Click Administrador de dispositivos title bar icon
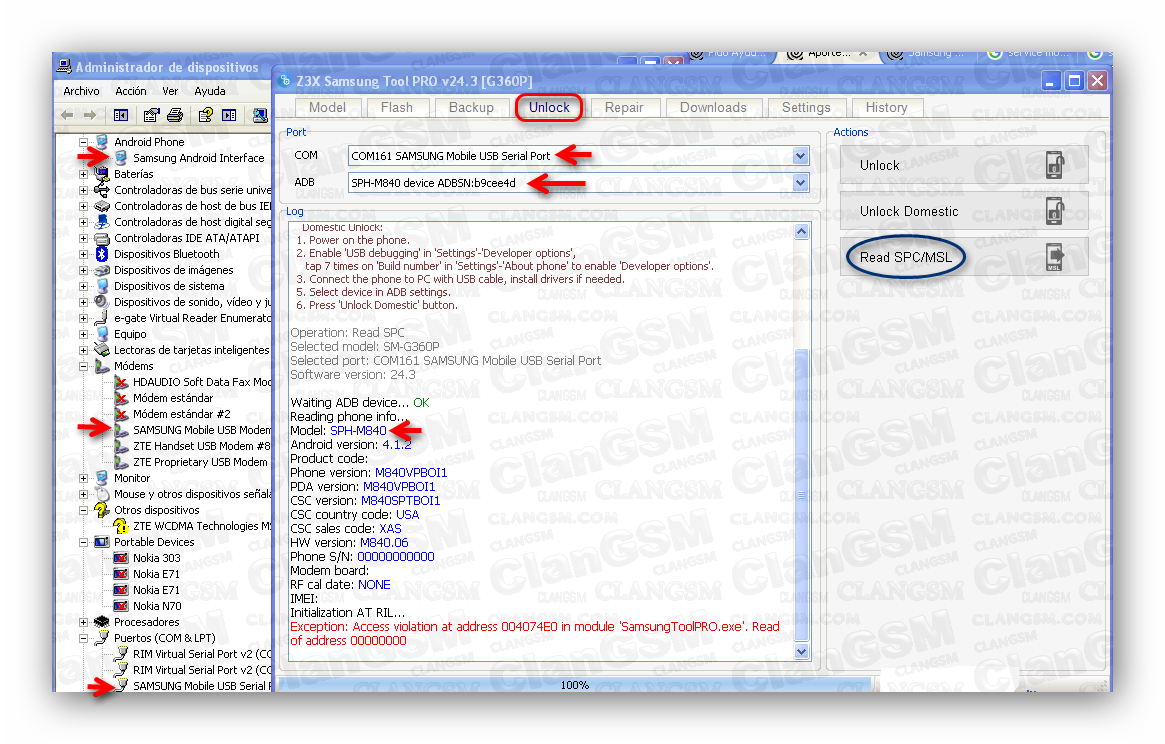This screenshot has width=1165, height=744. 65,67
